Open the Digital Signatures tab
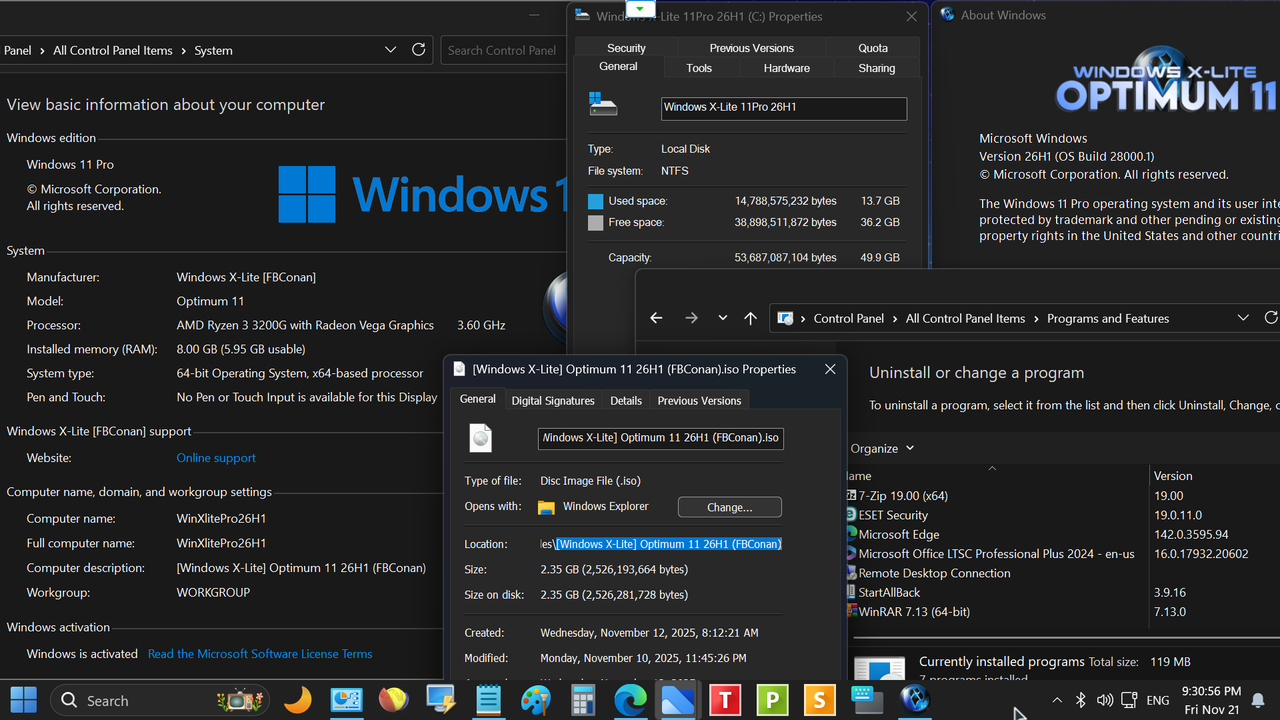1280x720 pixels. click(553, 400)
